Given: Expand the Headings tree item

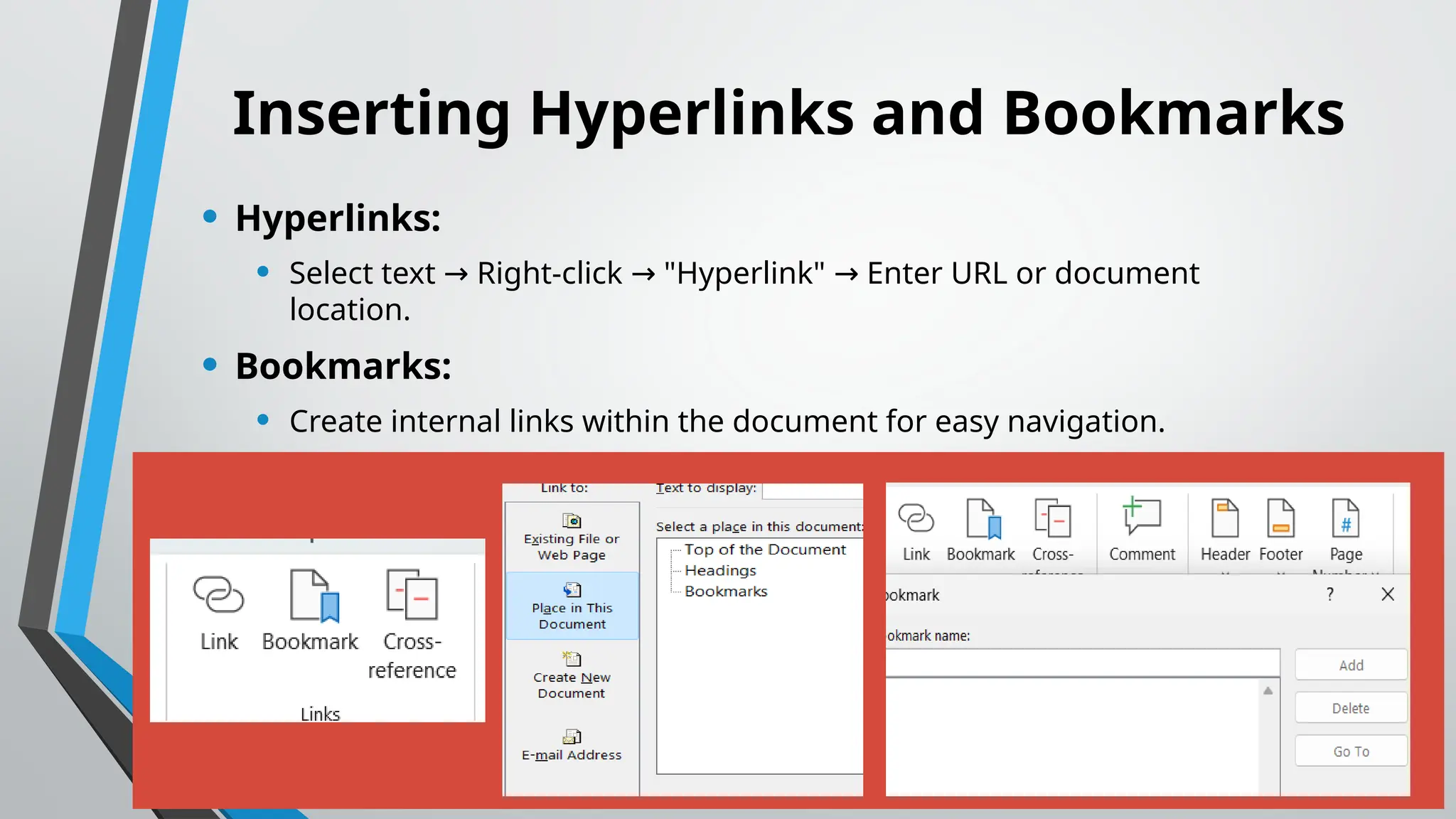Looking at the screenshot, I should [719, 571].
